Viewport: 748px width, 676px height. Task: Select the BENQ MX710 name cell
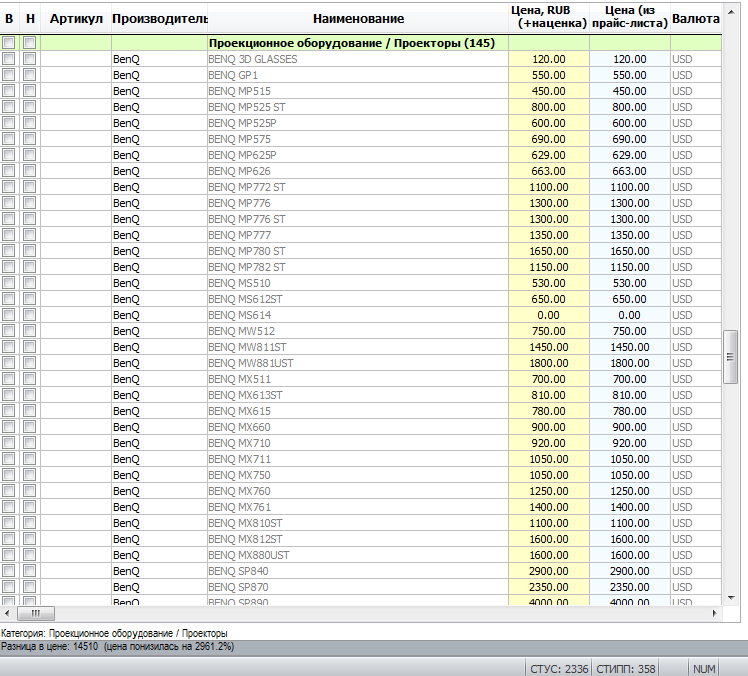pyautogui.click(x=358, y=443)
